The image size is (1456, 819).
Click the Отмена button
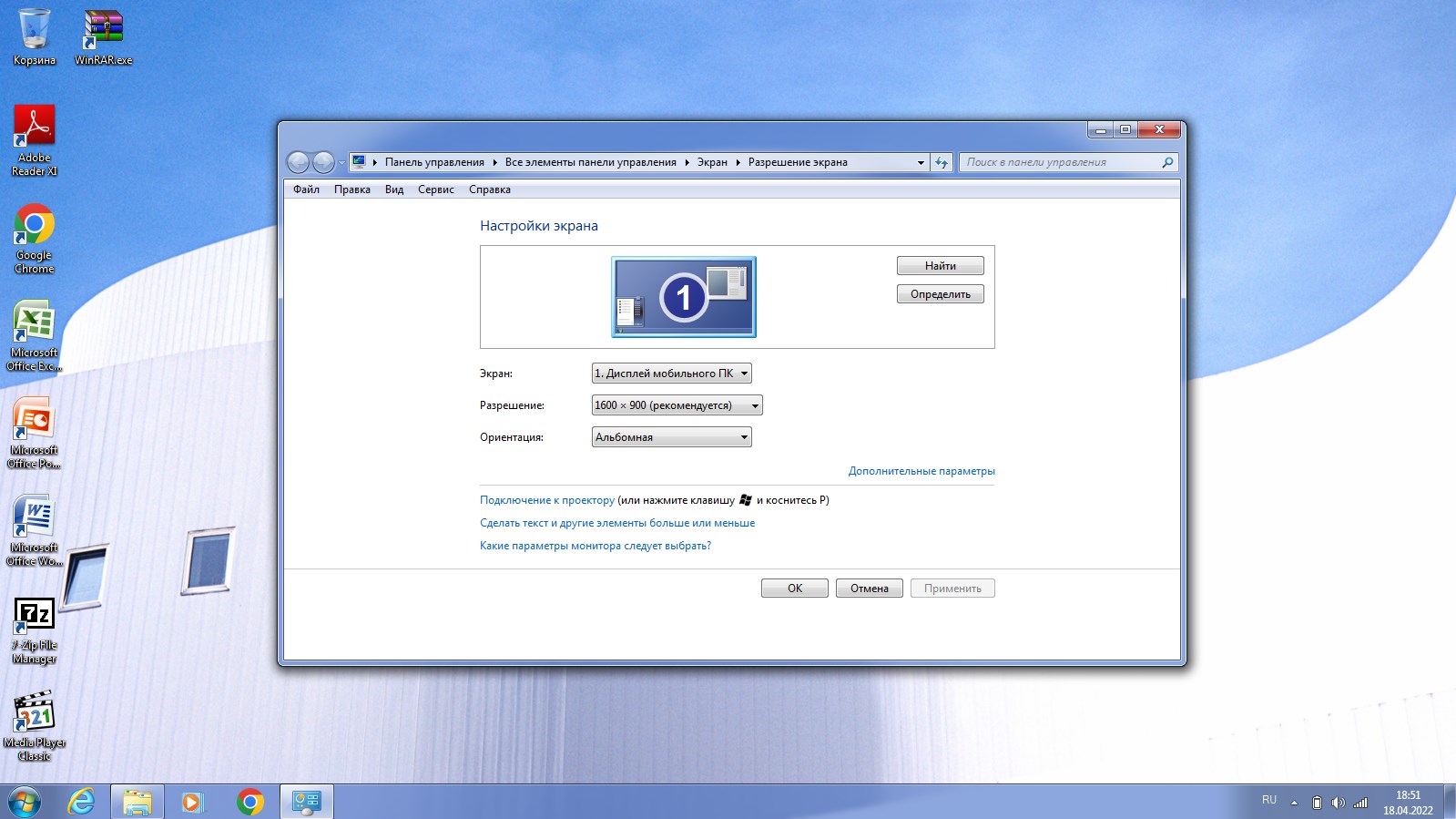click(870, 589)
